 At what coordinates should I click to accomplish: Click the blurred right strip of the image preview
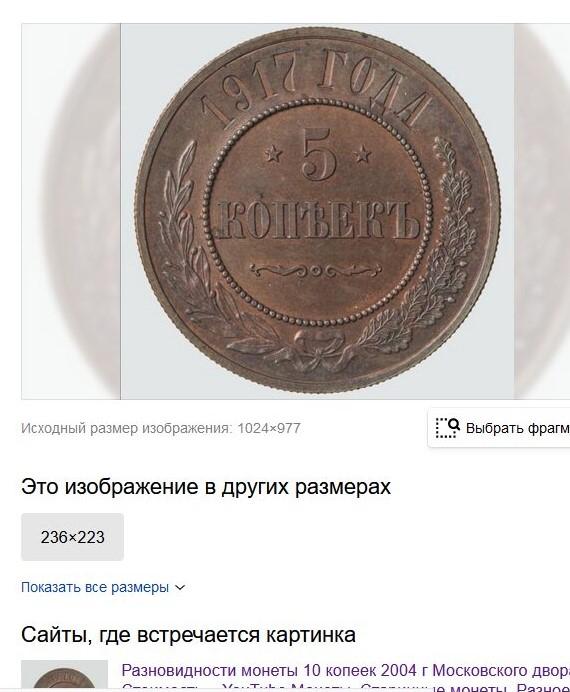tap(542, 211)
